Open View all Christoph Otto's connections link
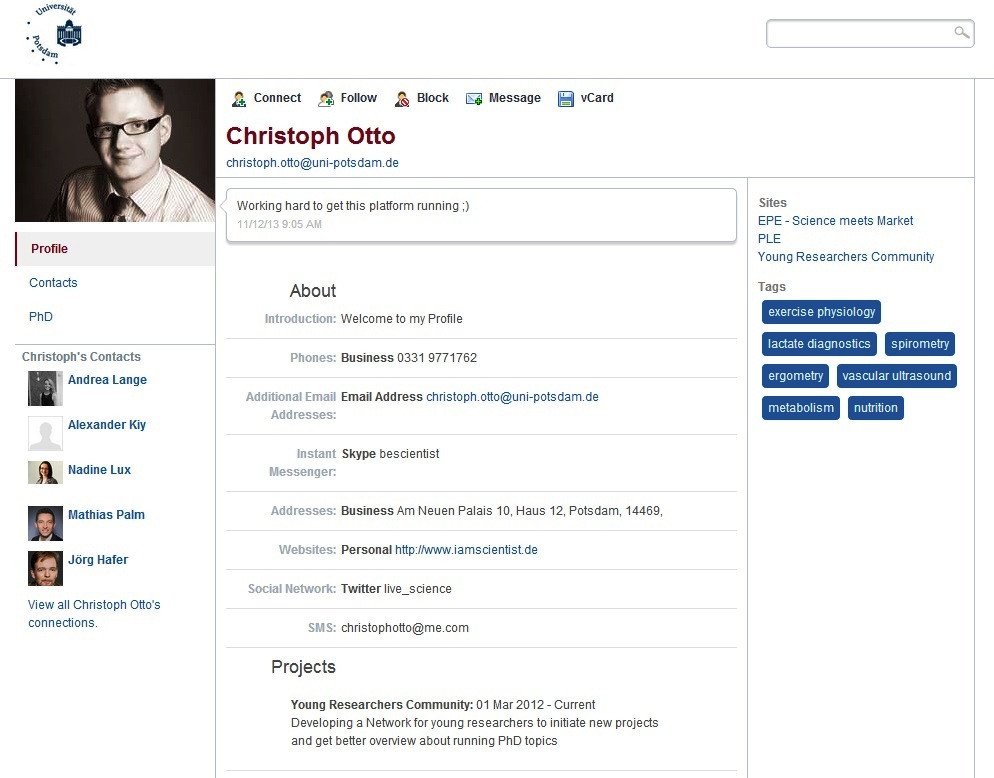The height and width of the screenshot is (778, 994). point(94,614)
